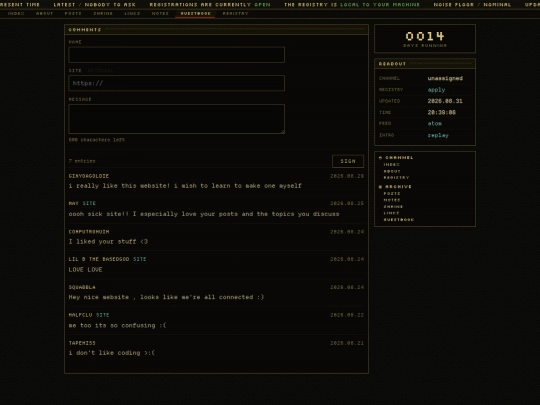Image resolution: width=540 pixels, height=405 pixels.
Task: Visit Malfclu's Site link
Action: [x=102, y=315]
